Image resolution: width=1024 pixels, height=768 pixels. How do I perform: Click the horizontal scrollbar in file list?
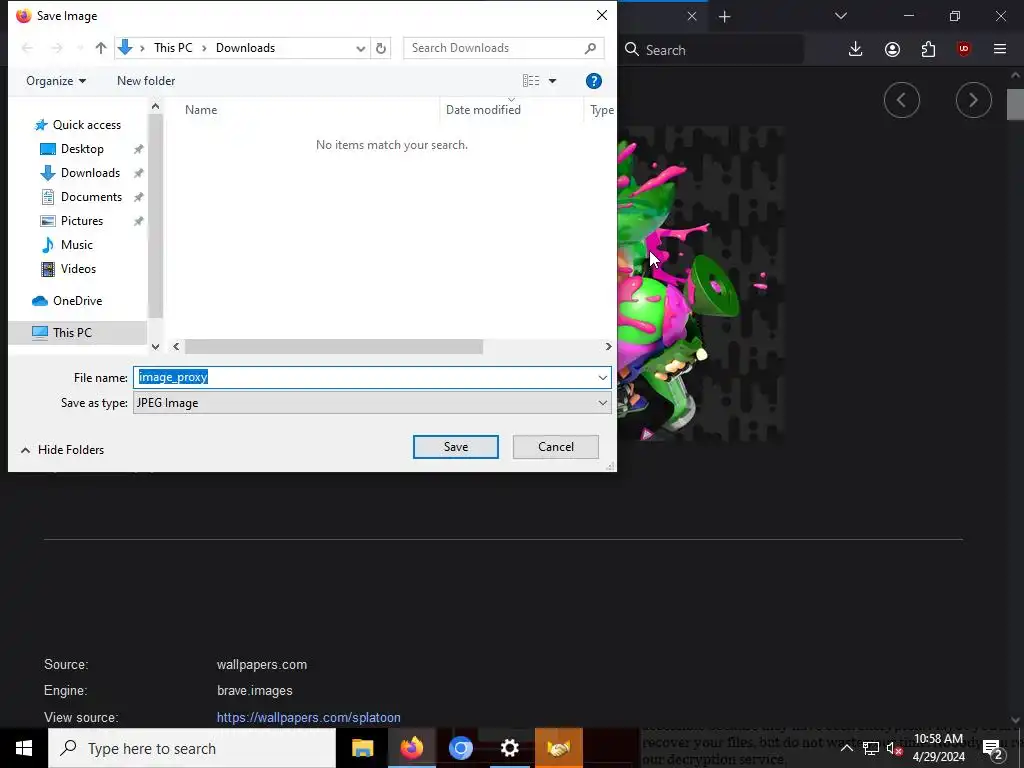click(333, 347)
